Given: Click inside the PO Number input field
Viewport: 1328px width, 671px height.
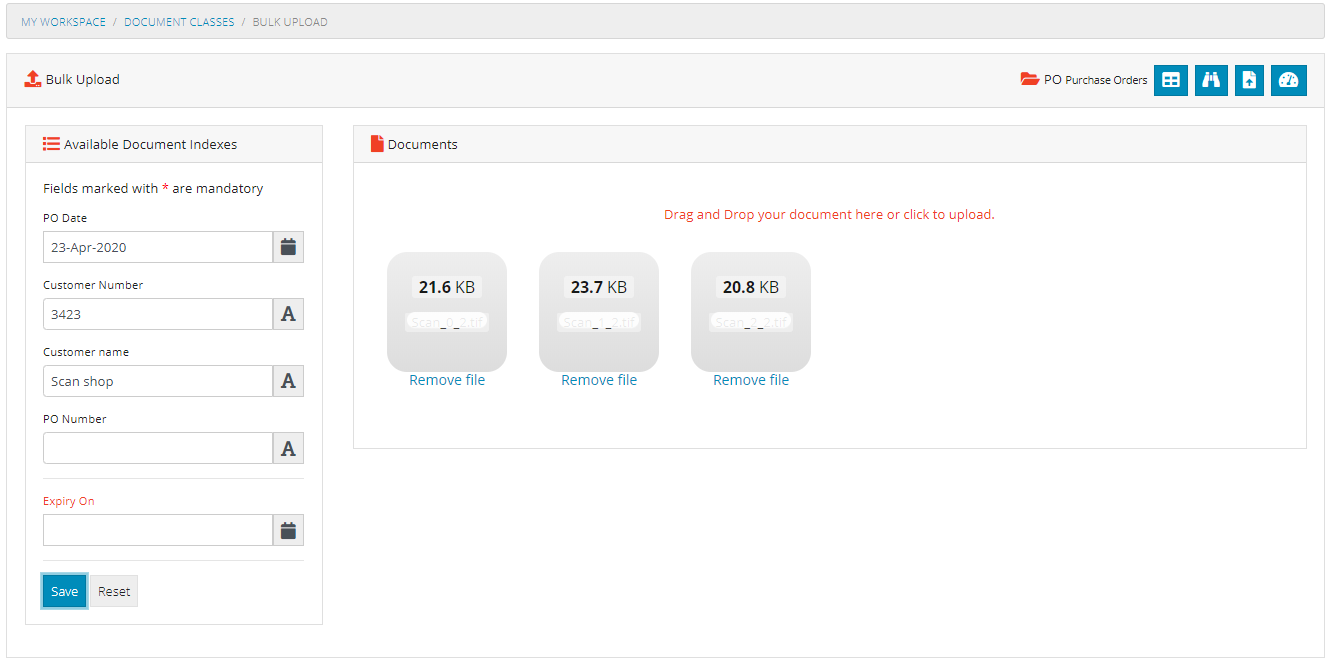Looking at the screenshot, I should click(157, 448).
